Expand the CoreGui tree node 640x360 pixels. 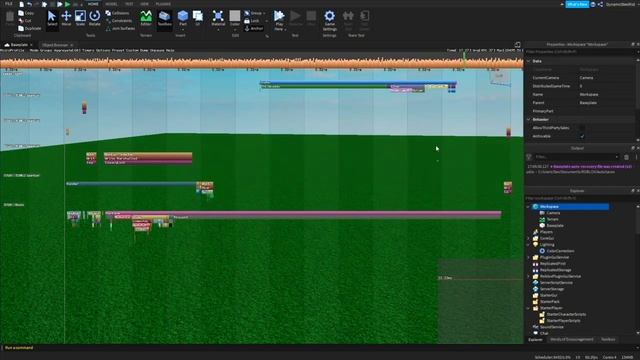point(529,238)
